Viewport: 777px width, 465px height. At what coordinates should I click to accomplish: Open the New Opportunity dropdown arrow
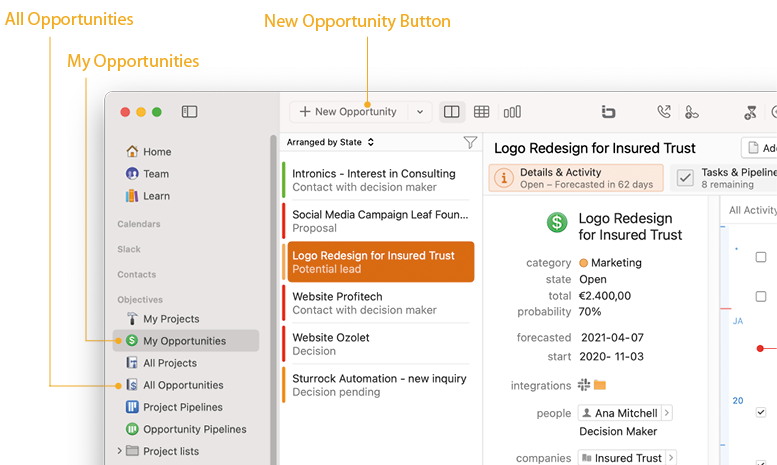(x=420, y=112)
